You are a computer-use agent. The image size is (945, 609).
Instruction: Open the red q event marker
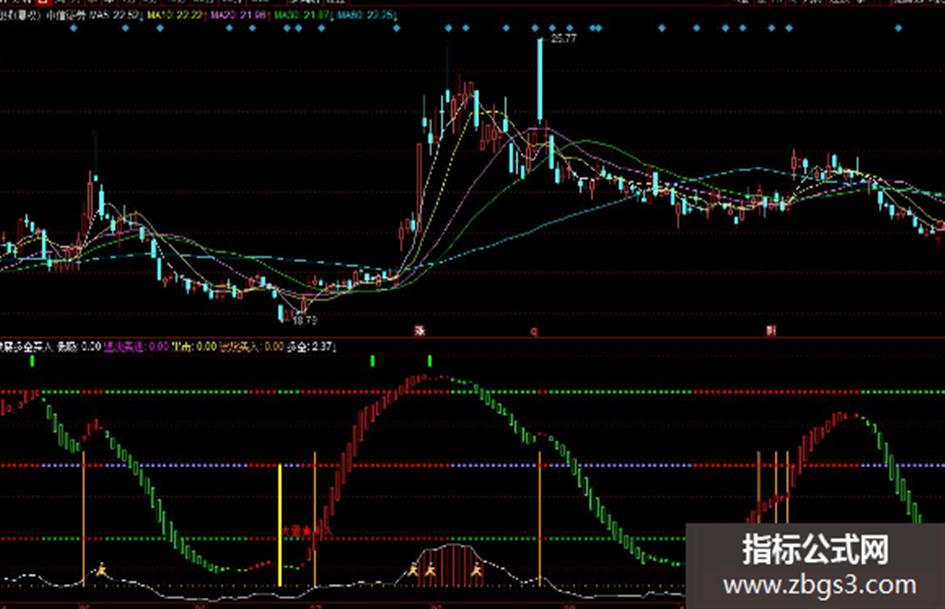click(533, 331)
